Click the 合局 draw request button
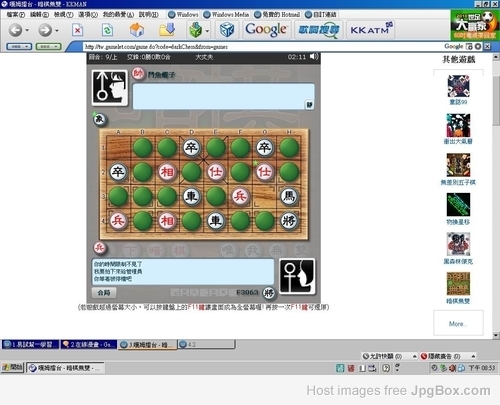The image size is (500, 405). point(104,293)
